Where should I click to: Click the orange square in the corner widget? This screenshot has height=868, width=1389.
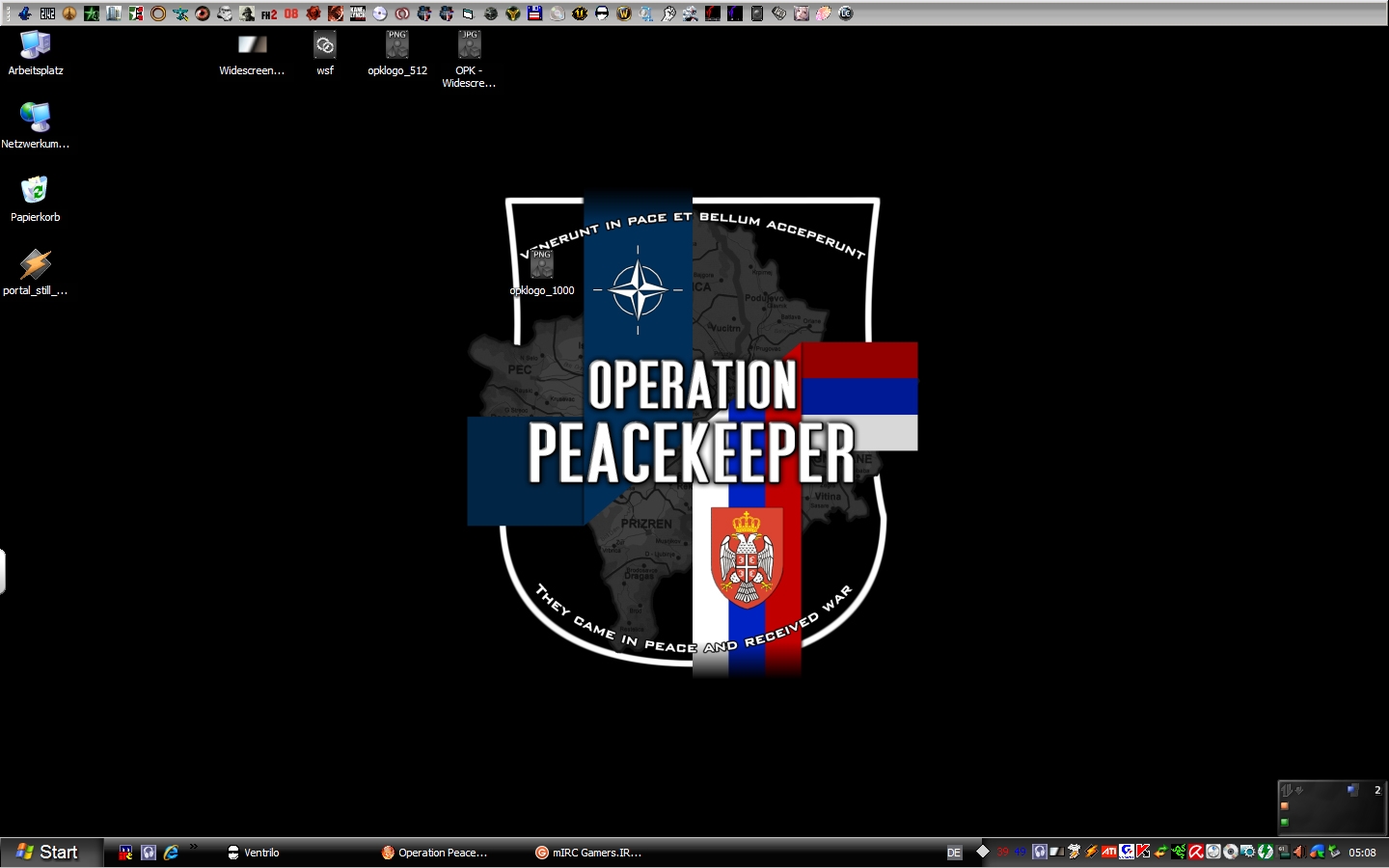point(1284,806)
